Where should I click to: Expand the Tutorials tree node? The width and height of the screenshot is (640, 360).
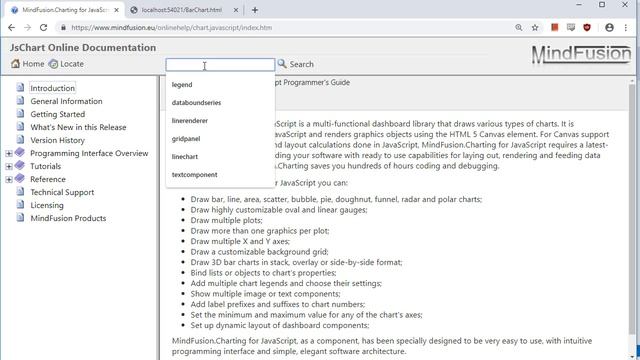click(x=9, y=167)
